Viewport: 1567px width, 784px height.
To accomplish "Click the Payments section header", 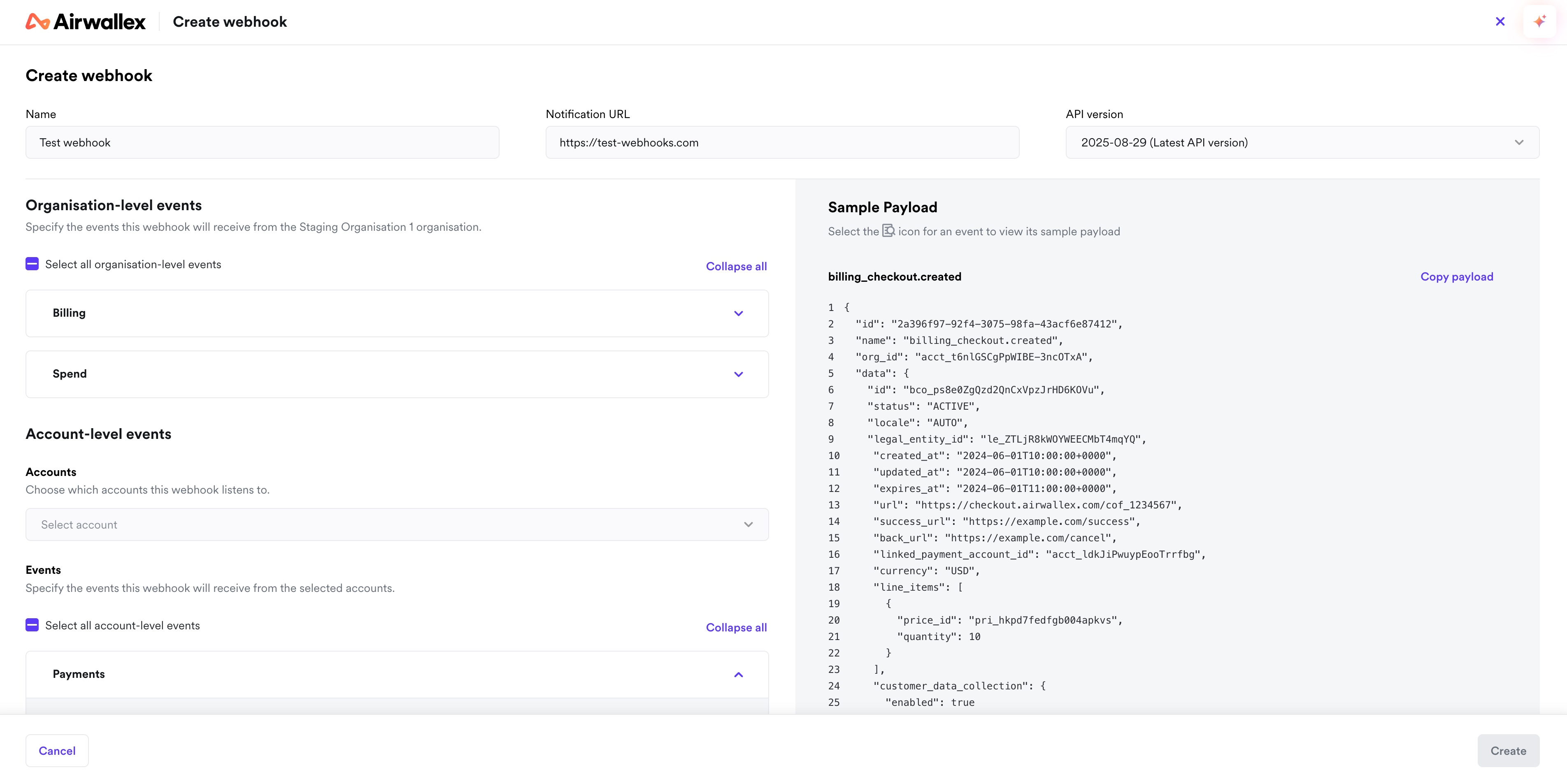I will click(79, 675).
